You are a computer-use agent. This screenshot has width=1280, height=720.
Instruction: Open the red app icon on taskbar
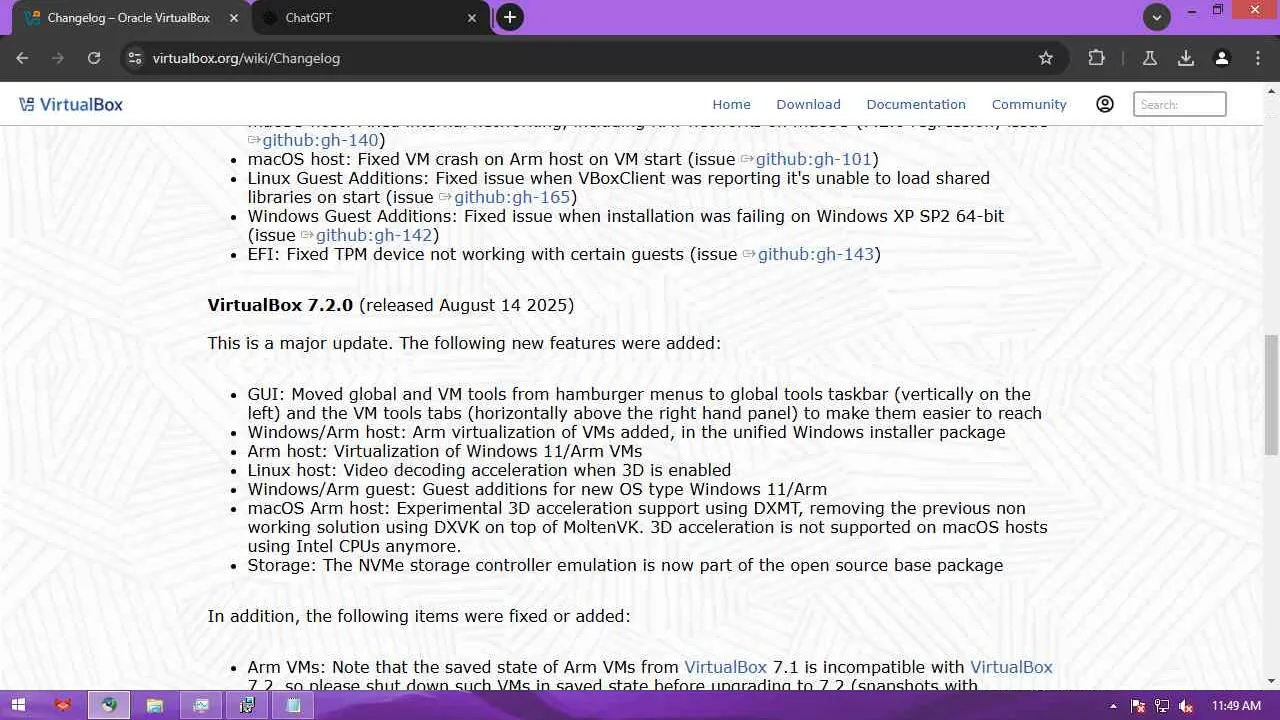click(63, 705)
